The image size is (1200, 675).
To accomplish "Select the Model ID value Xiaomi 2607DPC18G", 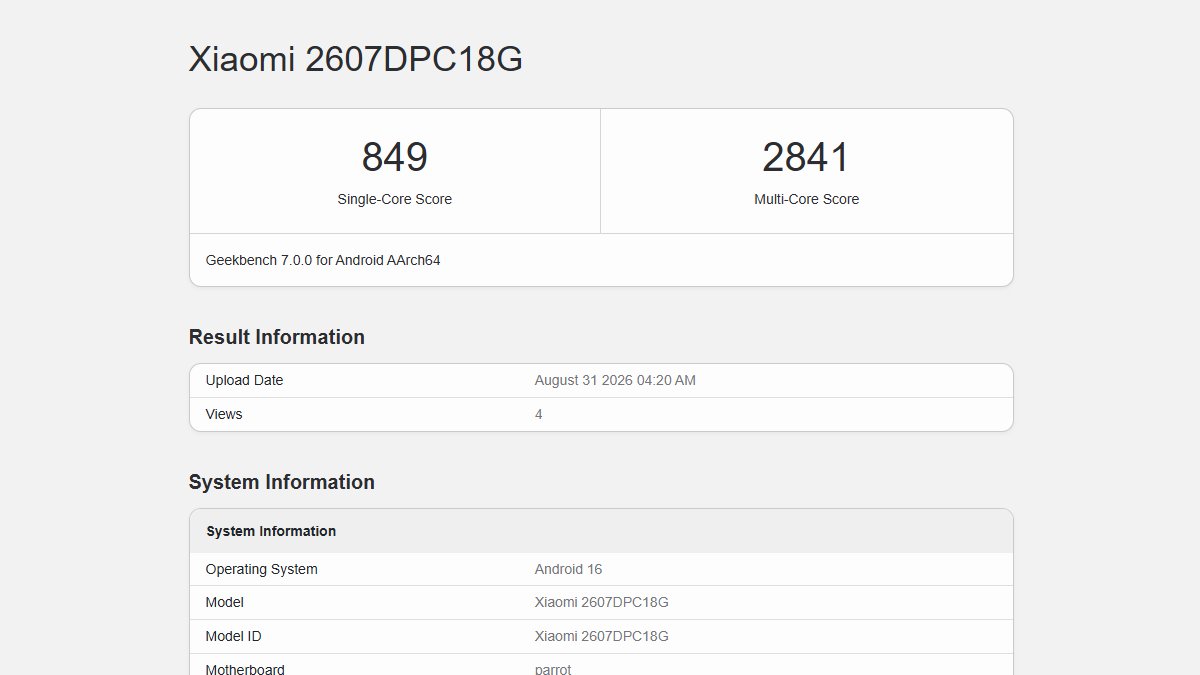I will point(602,636).
